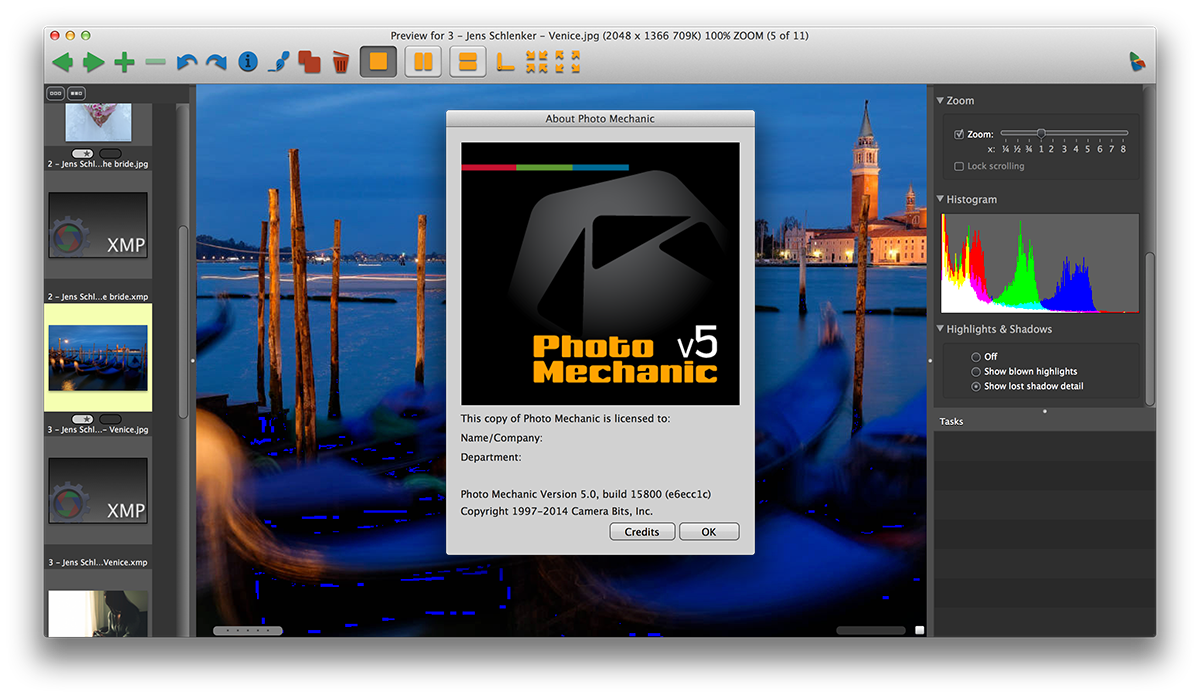Go to previous photo with green left arrow
The width and height of the screenshot is (1200, 698).
click(62, 63)
